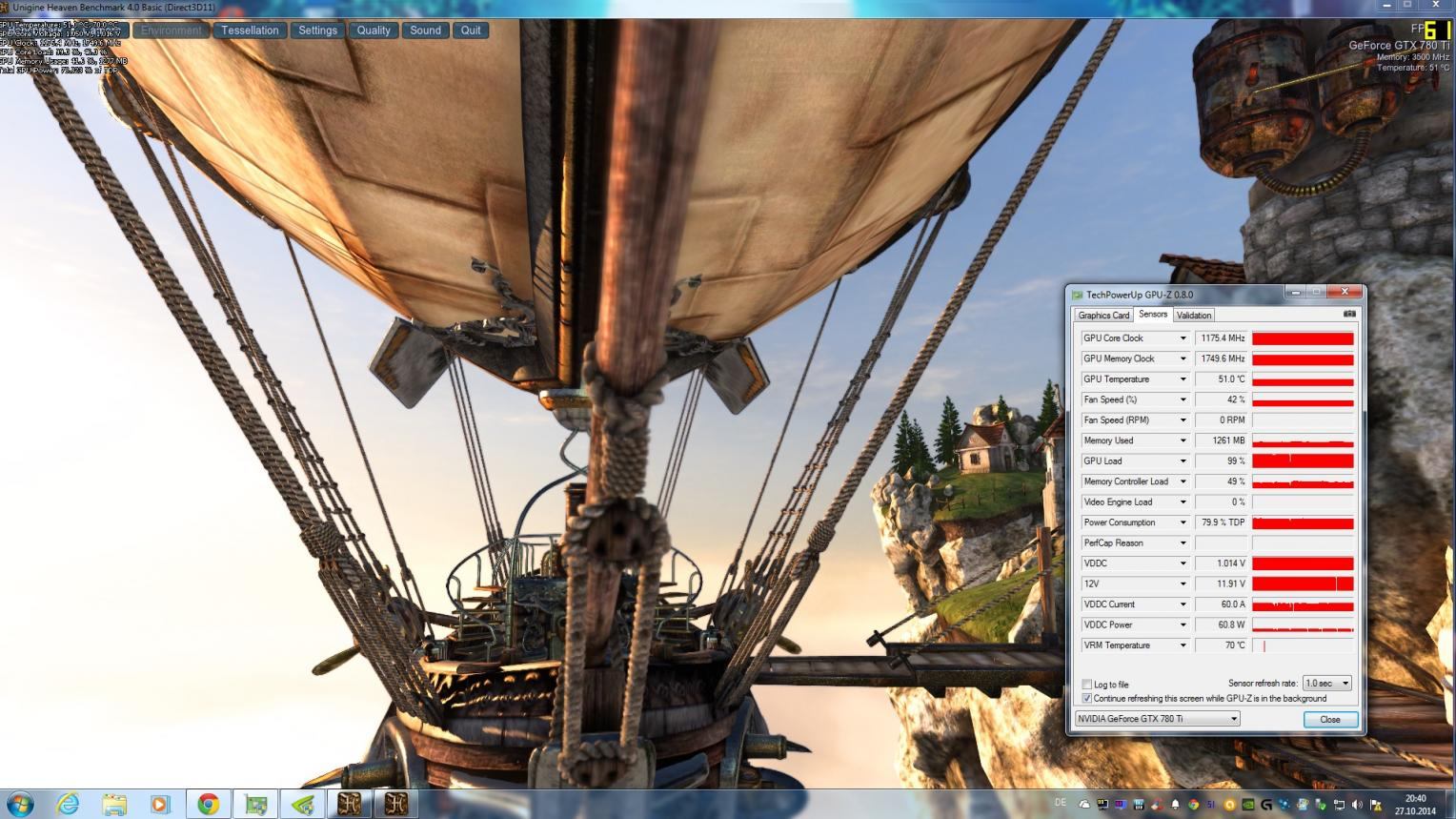1456x819 pixels.
Task: Open the Logitech G tray icon
Action: (1266, 804)
